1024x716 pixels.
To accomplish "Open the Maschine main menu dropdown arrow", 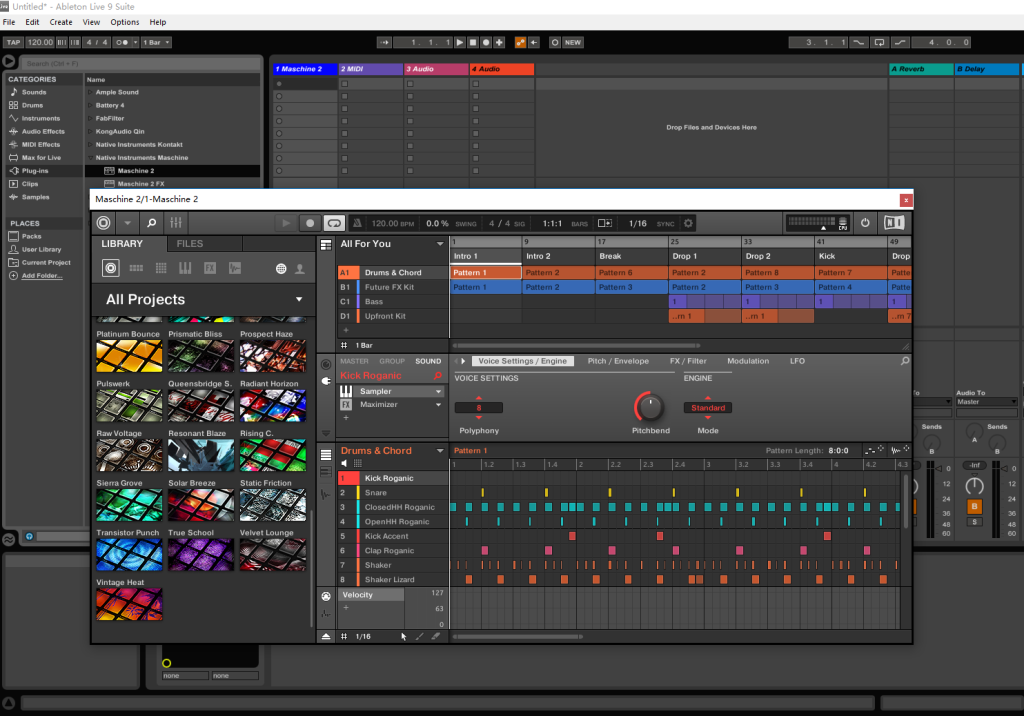I will pyautogui.click(x=127, y=223).
